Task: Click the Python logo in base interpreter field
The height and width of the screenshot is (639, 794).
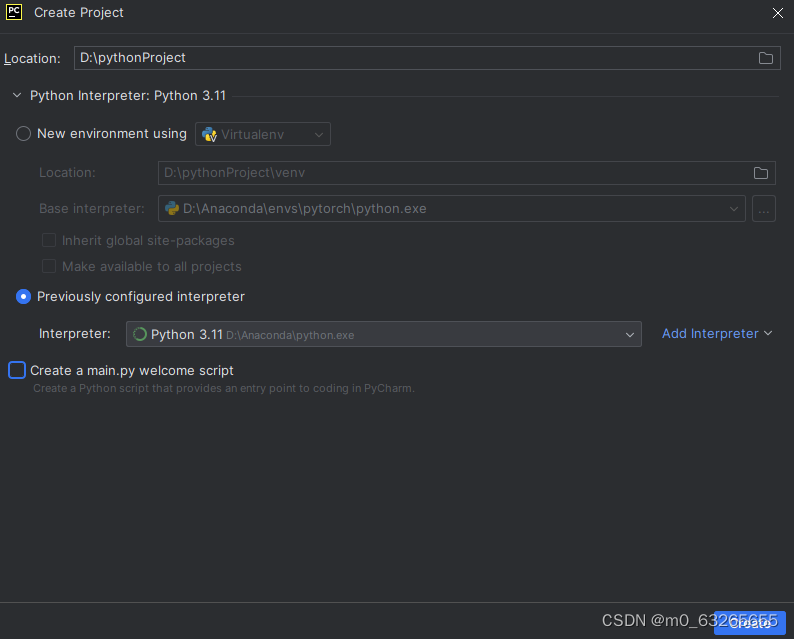Action: point(172,209)
